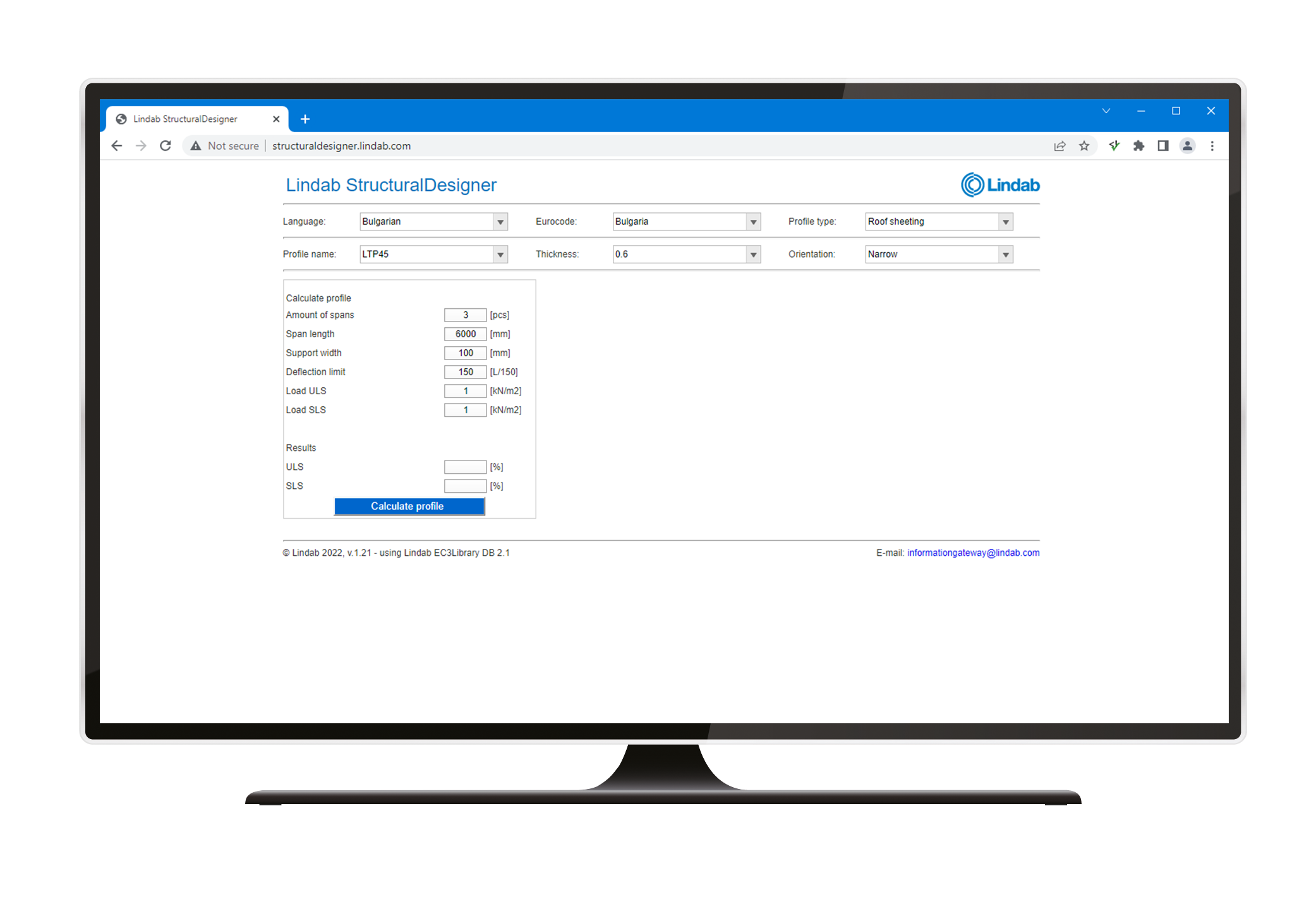Open a new browser tab
This screenshot has height=921, width=1316.
305,119
